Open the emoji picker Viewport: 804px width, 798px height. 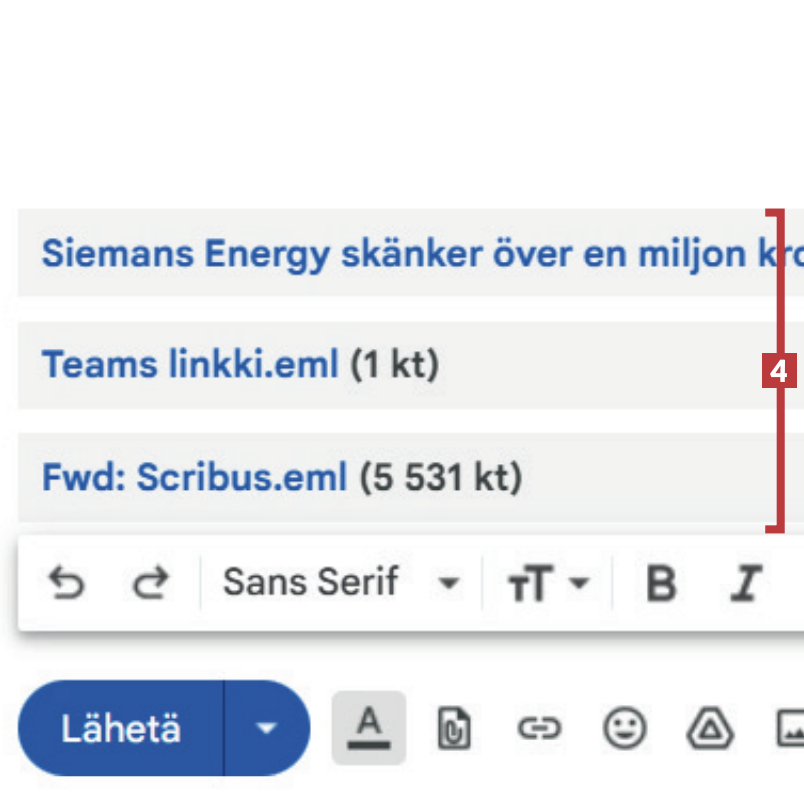pyautogui.click(x=624, y=729)
